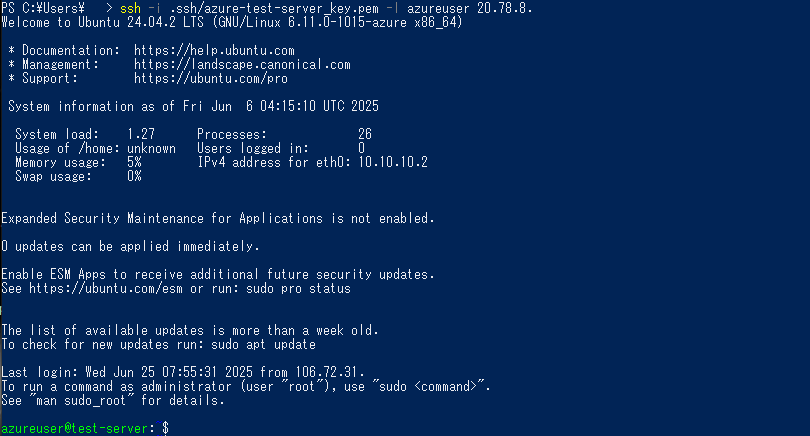810x436 pixels.
Task: Click the Memory usage 5% value
Action: pyautogui.click(x=134, y=162)
